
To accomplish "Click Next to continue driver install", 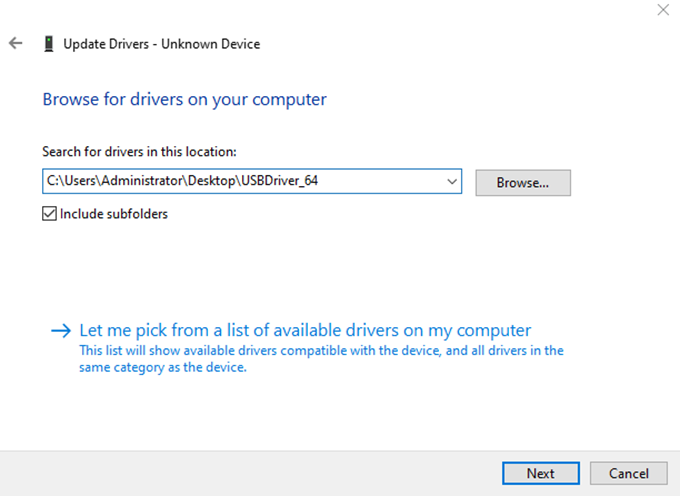I will (x=541, y=473).
